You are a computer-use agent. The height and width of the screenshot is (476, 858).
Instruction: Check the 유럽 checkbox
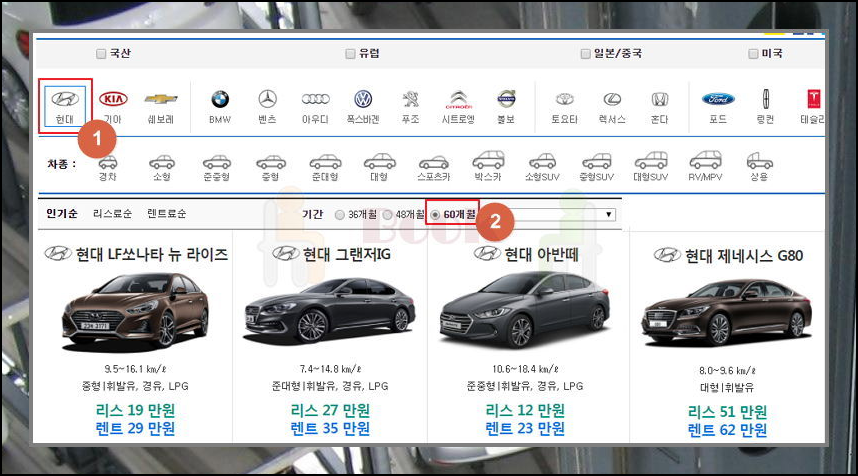tap(350, 54)
